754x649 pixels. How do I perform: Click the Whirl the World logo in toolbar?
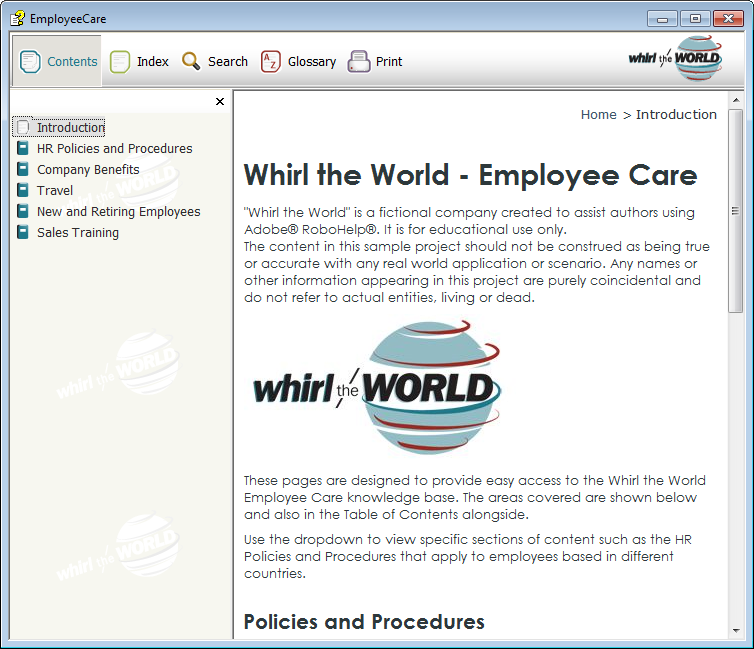point(674,59)
